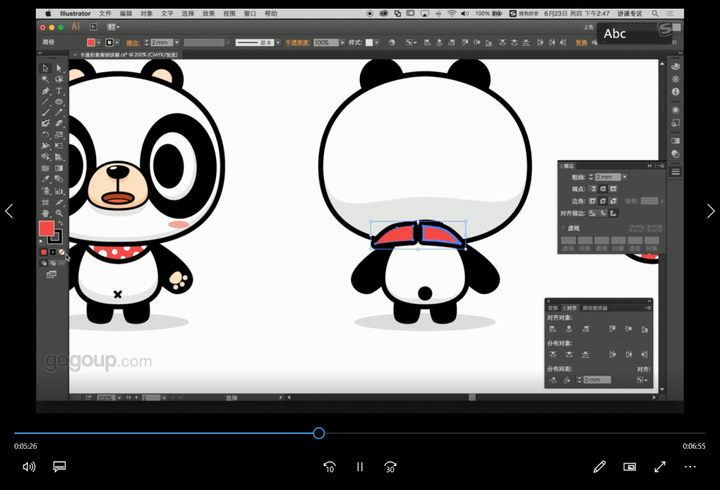Align stroke to outside option
The image size is (720, 490).
click(x=613, y=214)
